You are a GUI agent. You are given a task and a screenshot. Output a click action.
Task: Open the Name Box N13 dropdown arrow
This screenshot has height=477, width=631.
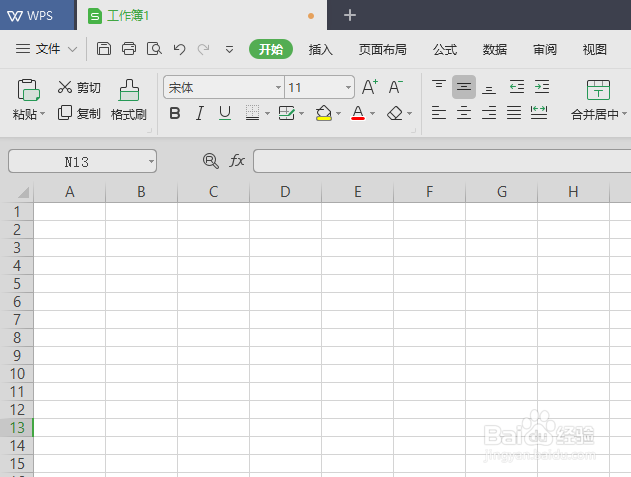pos(151,161)
